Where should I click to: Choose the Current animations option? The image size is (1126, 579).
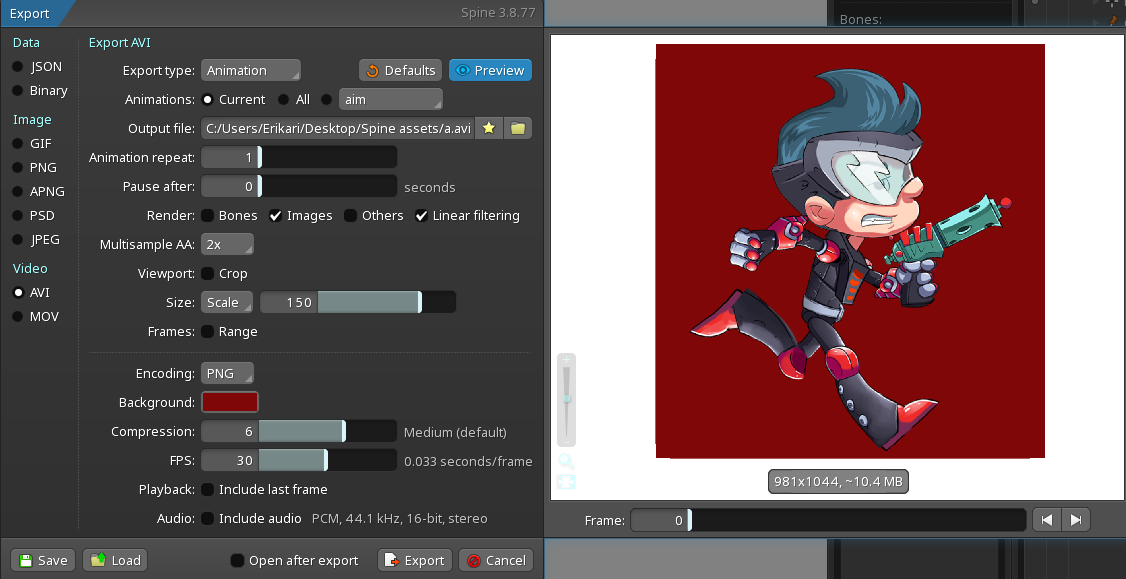click(208, 100)
